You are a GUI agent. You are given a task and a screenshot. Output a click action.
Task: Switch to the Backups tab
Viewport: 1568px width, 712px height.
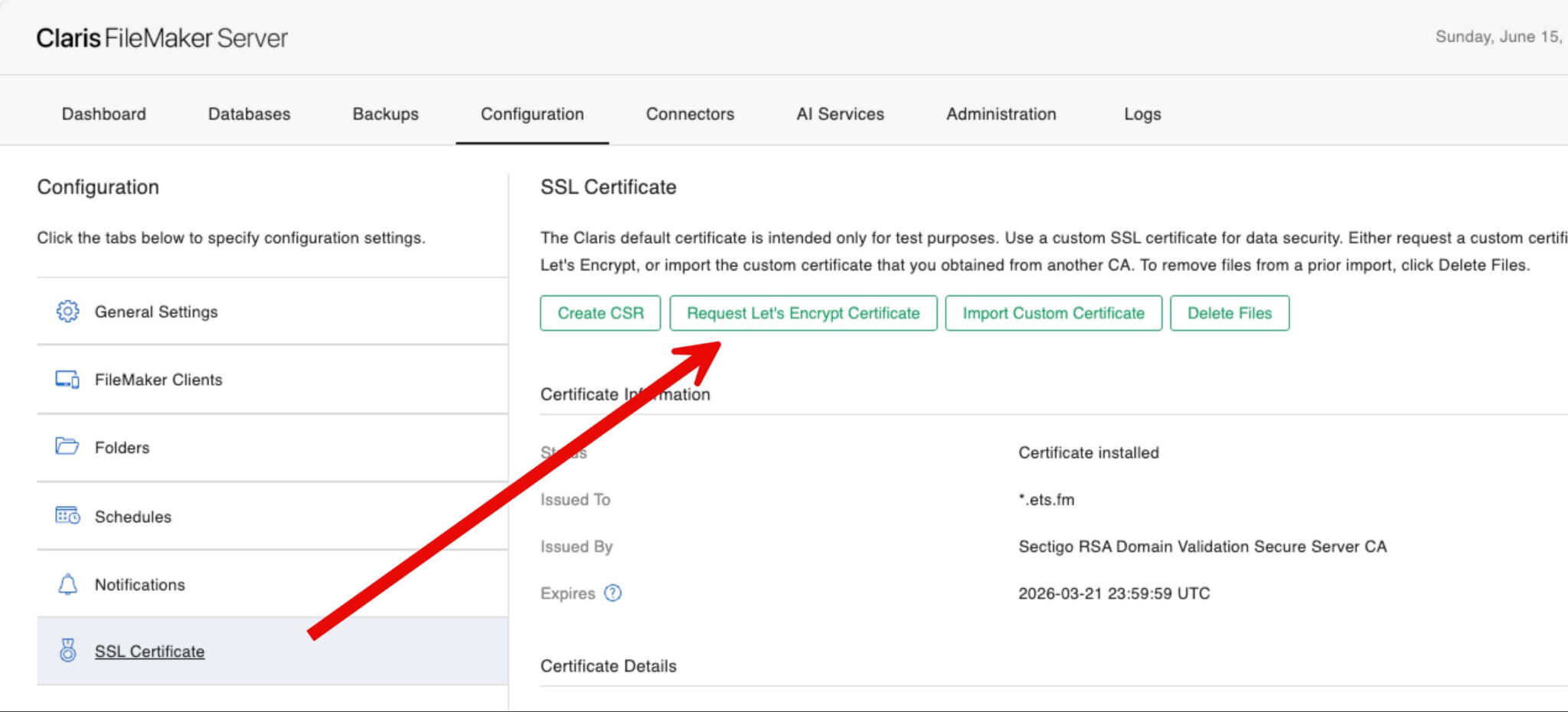384,113
